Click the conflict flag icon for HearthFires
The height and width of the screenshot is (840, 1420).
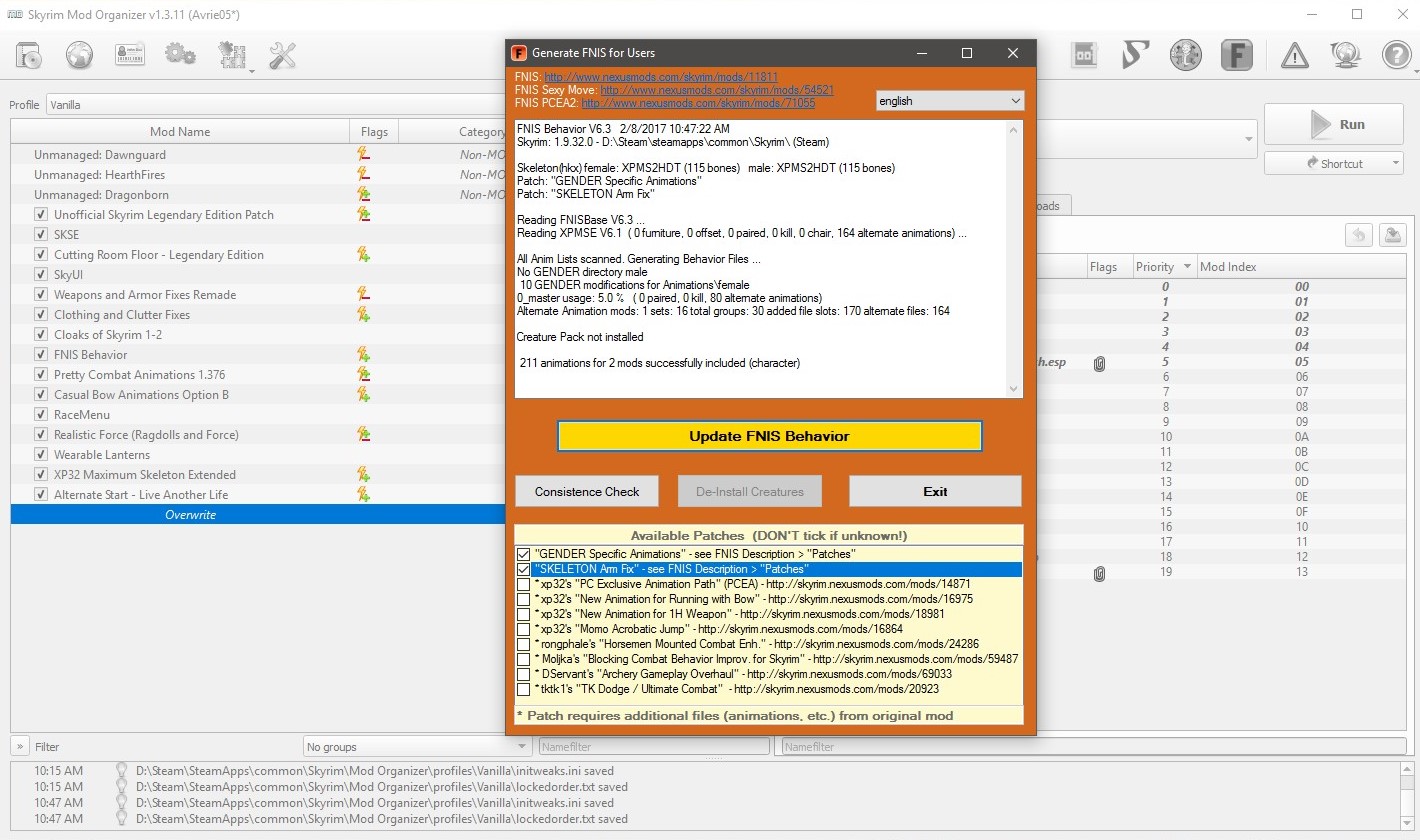(364, 175)
